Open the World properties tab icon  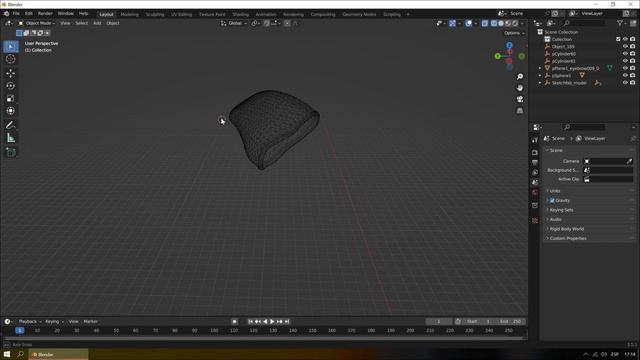pos(535,192)
